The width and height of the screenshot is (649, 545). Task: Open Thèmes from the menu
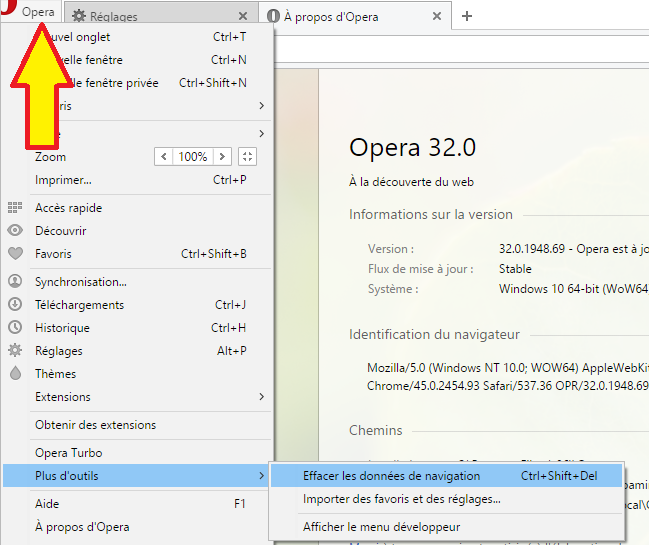click(137, 374)
